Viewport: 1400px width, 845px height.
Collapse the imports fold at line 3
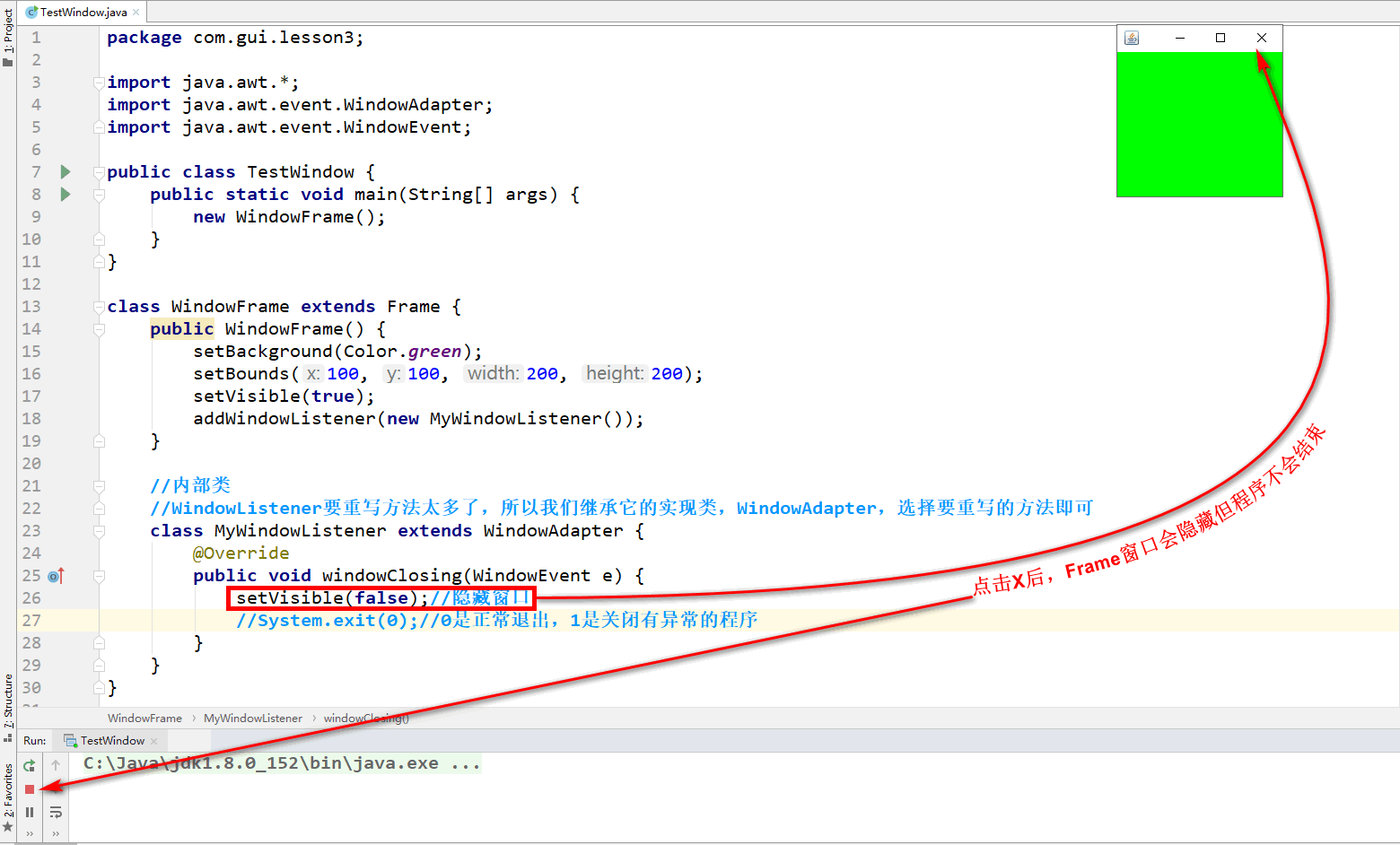pos(99,83)
